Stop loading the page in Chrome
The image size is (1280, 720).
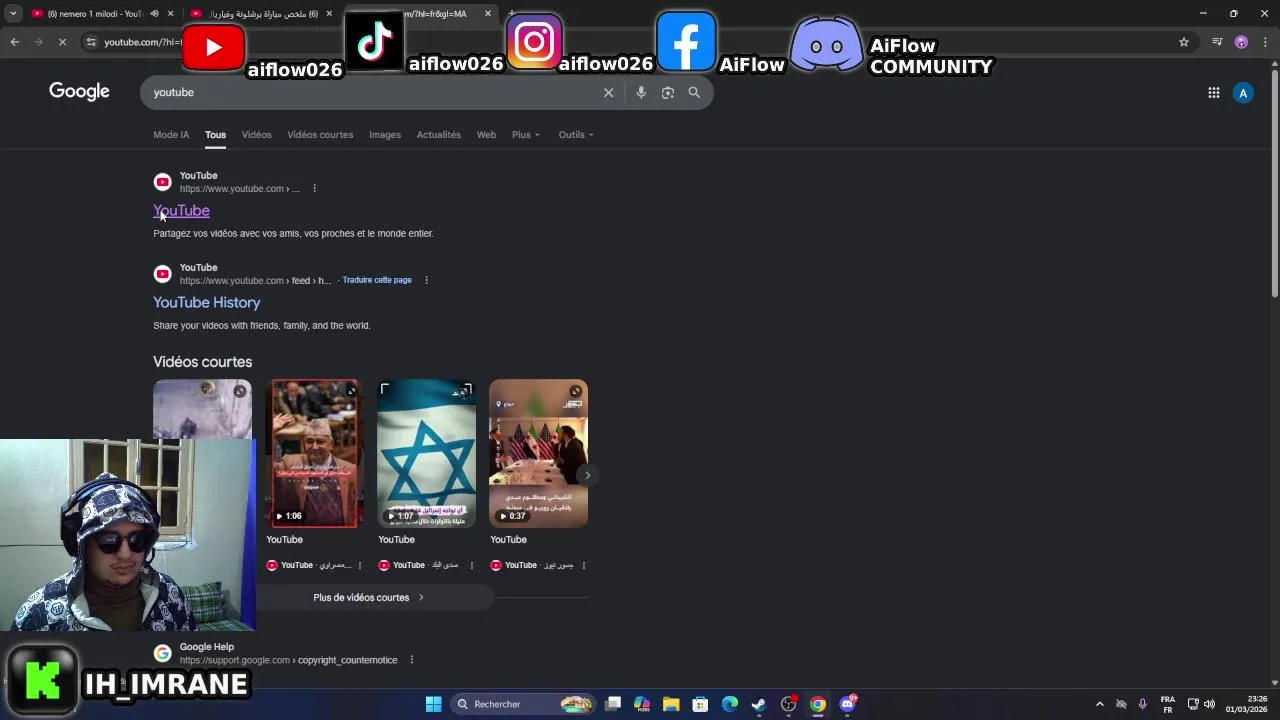point(62,42)
